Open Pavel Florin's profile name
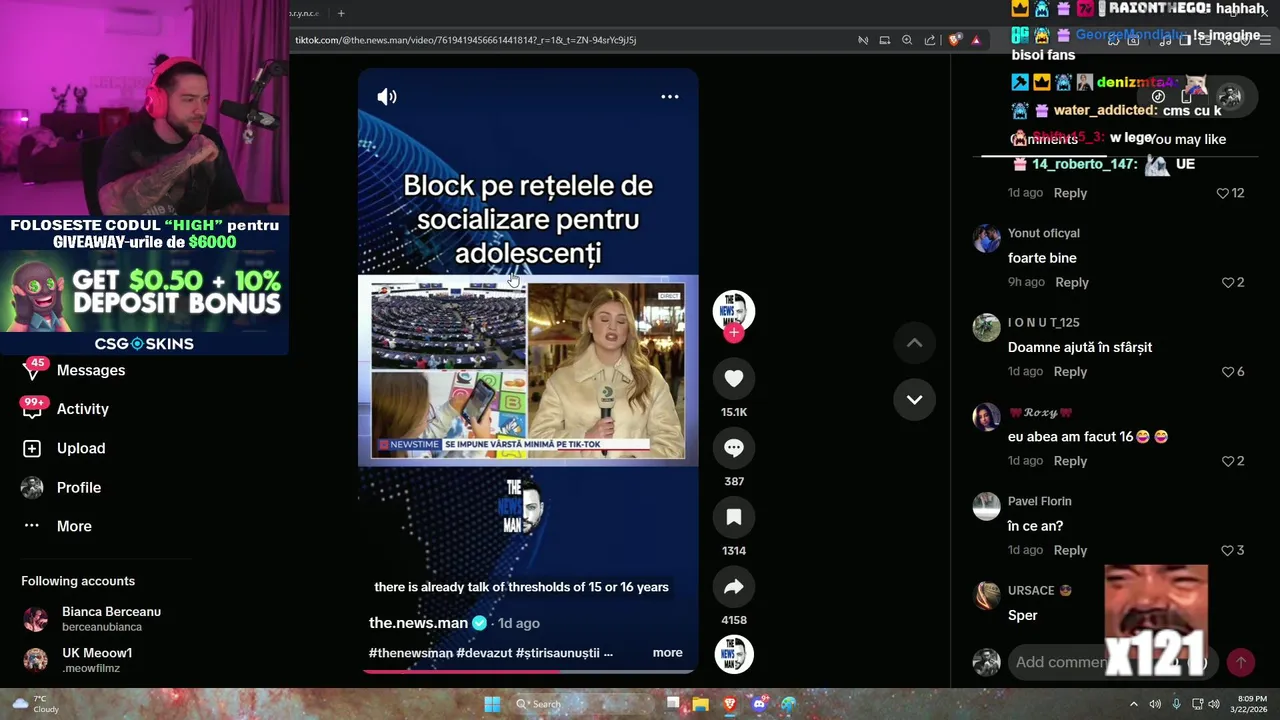The image size is (1280, 720). point(1040,501)
